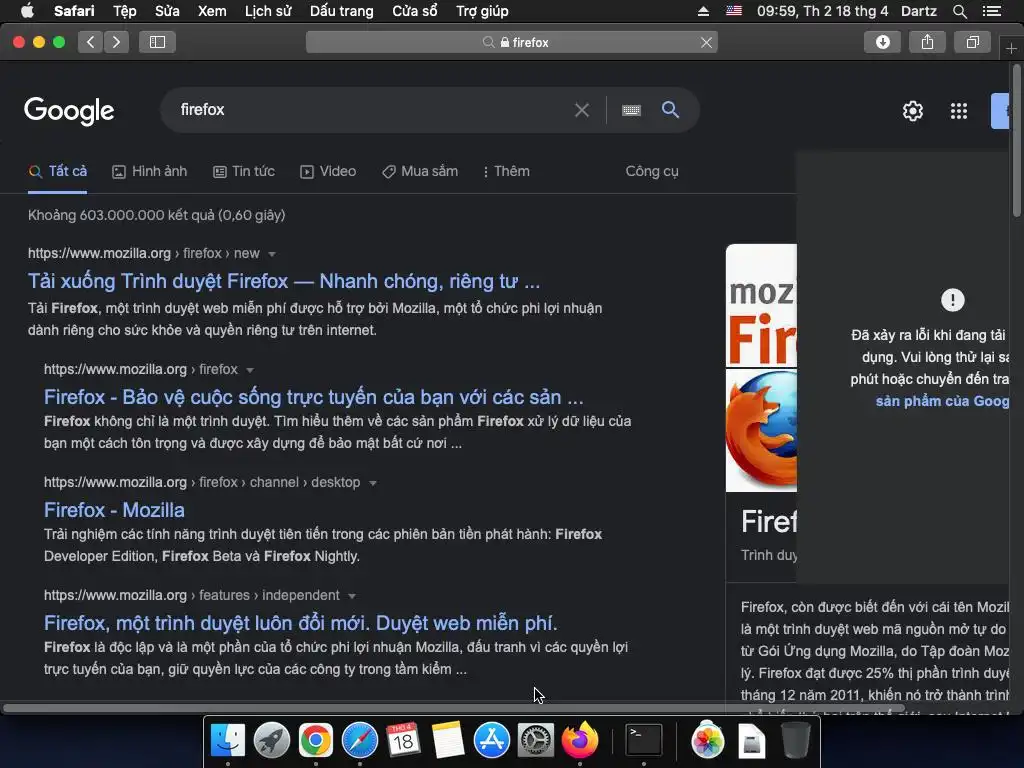Open the Tải xuống Trình duyệt Firefox result

pos(284,281)
